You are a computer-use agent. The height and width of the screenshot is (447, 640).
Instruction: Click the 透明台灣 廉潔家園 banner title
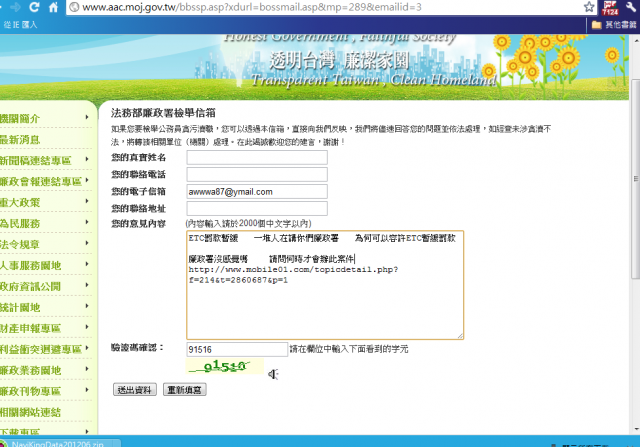point(339,61)
